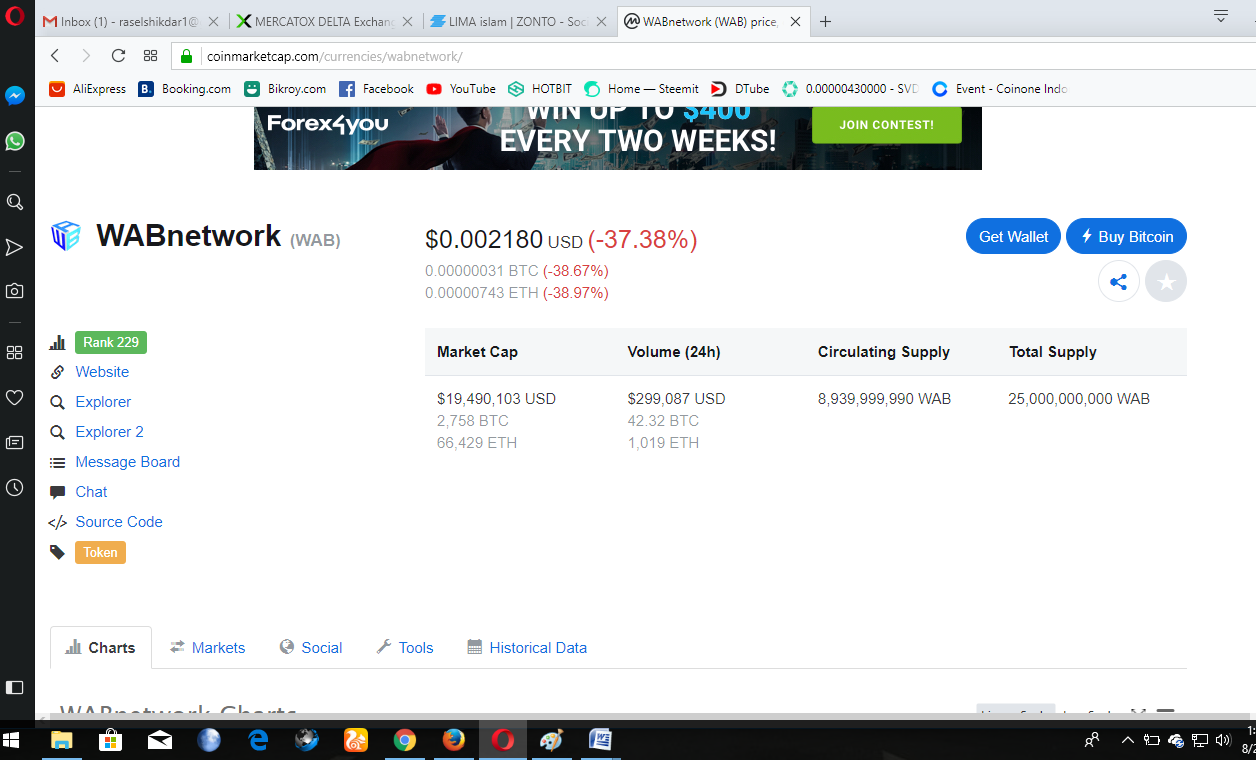This screenshot has width=1256, height=770.
Task: Open the Explorer link
Action: tap(103, 402)
